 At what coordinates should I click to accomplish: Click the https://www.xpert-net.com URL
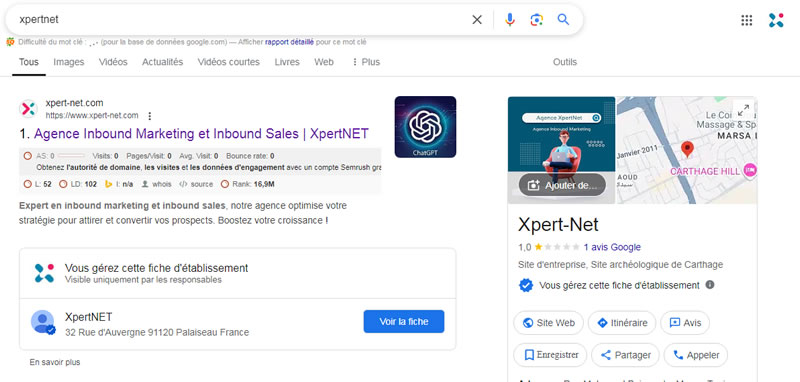pyautogui.click(x=92, y=116)
